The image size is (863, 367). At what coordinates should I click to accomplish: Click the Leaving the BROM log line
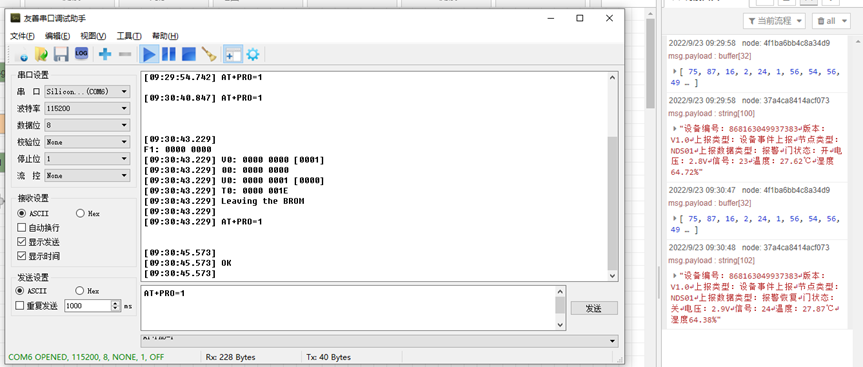[263, 201]
